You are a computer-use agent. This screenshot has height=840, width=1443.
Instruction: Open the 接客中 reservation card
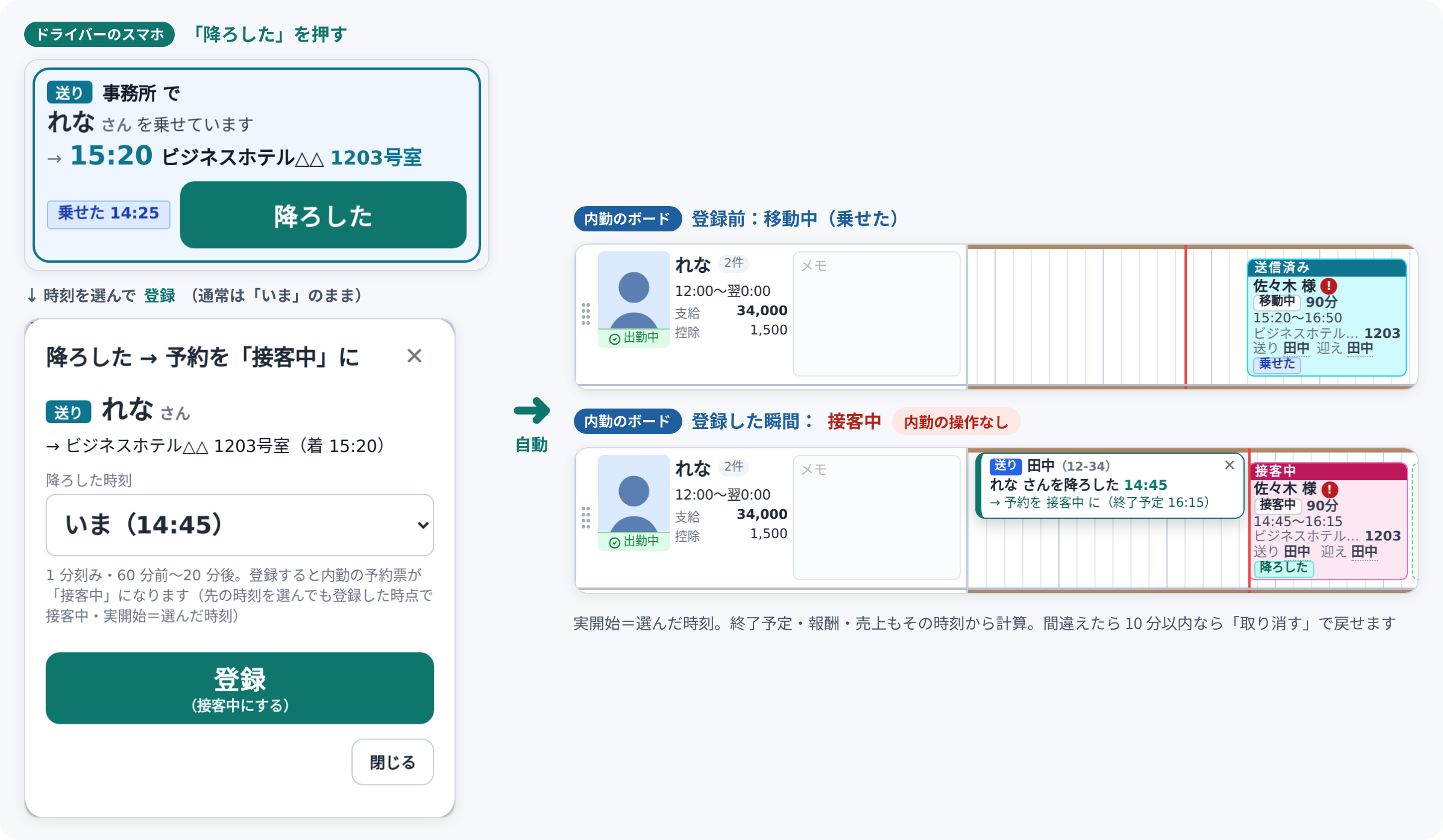[x=1329, y=521]
